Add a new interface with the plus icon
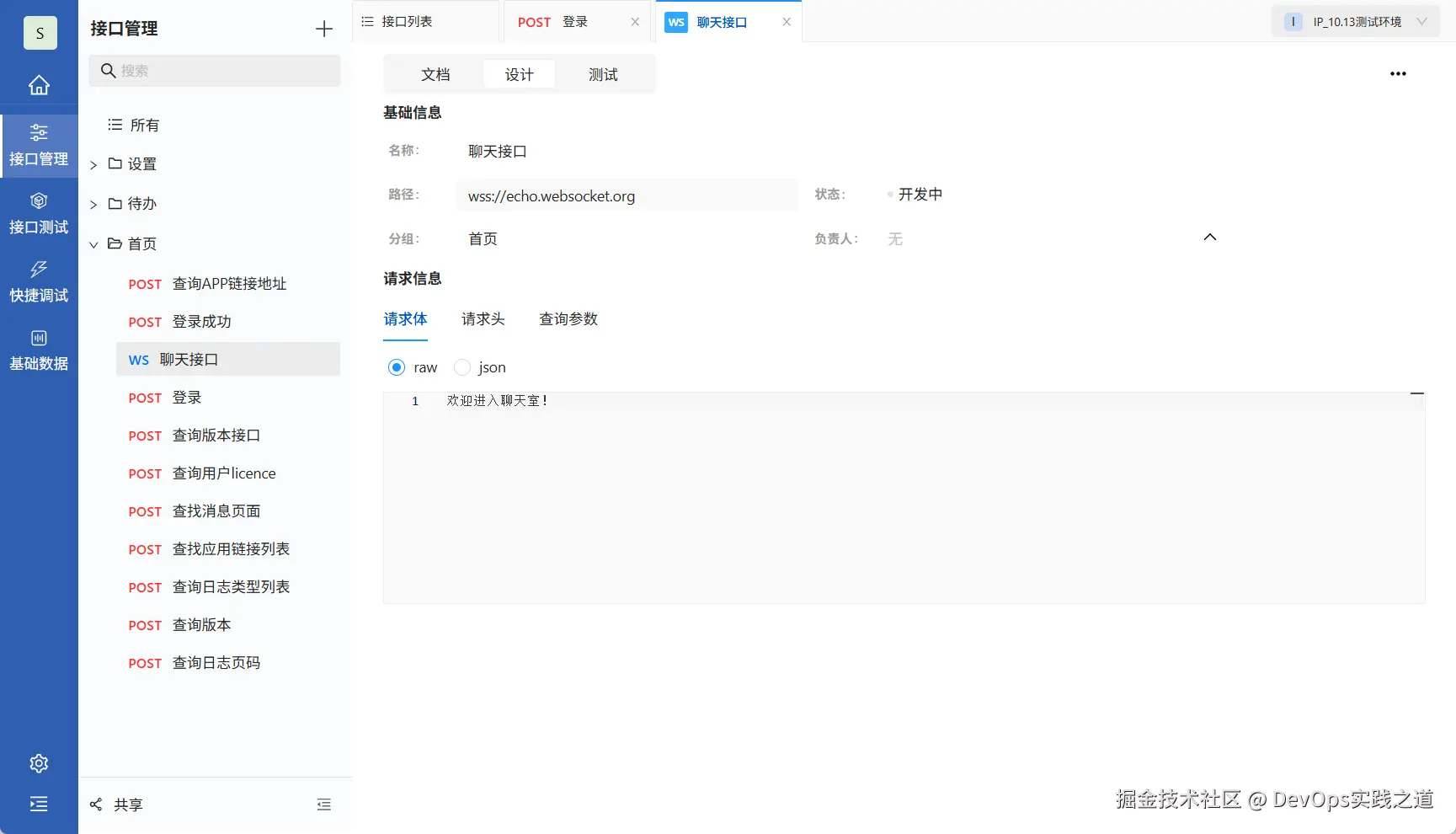 point(324,29)
